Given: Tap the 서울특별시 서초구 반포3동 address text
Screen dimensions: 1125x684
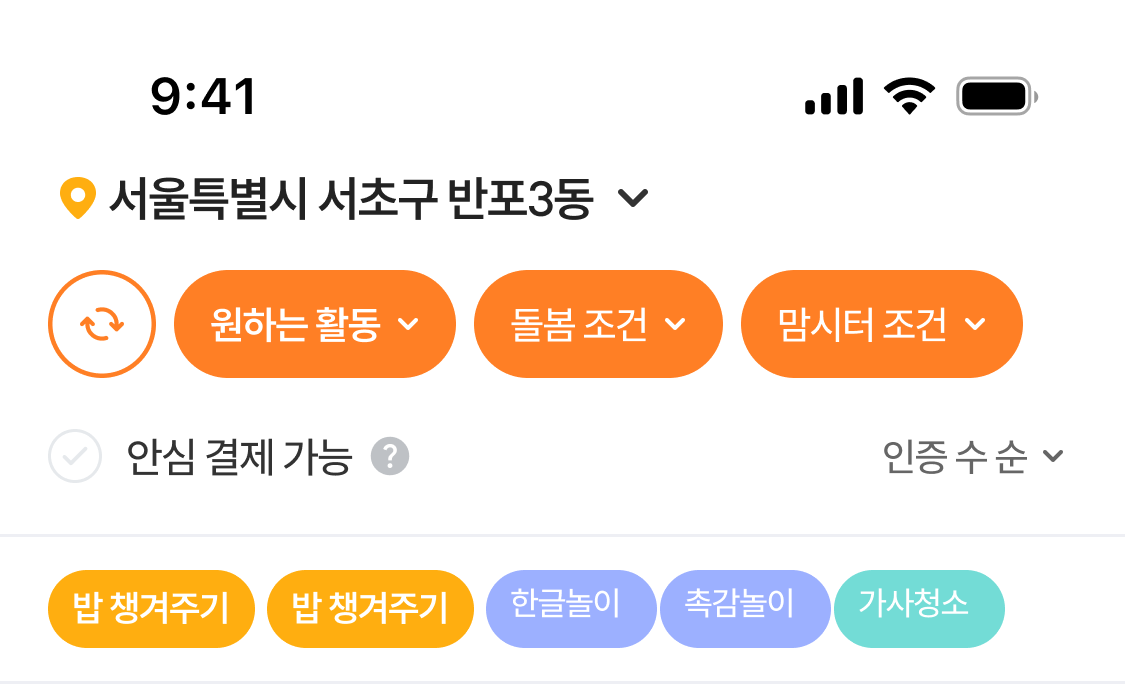Looking at the screenshot, I should 351,199.
